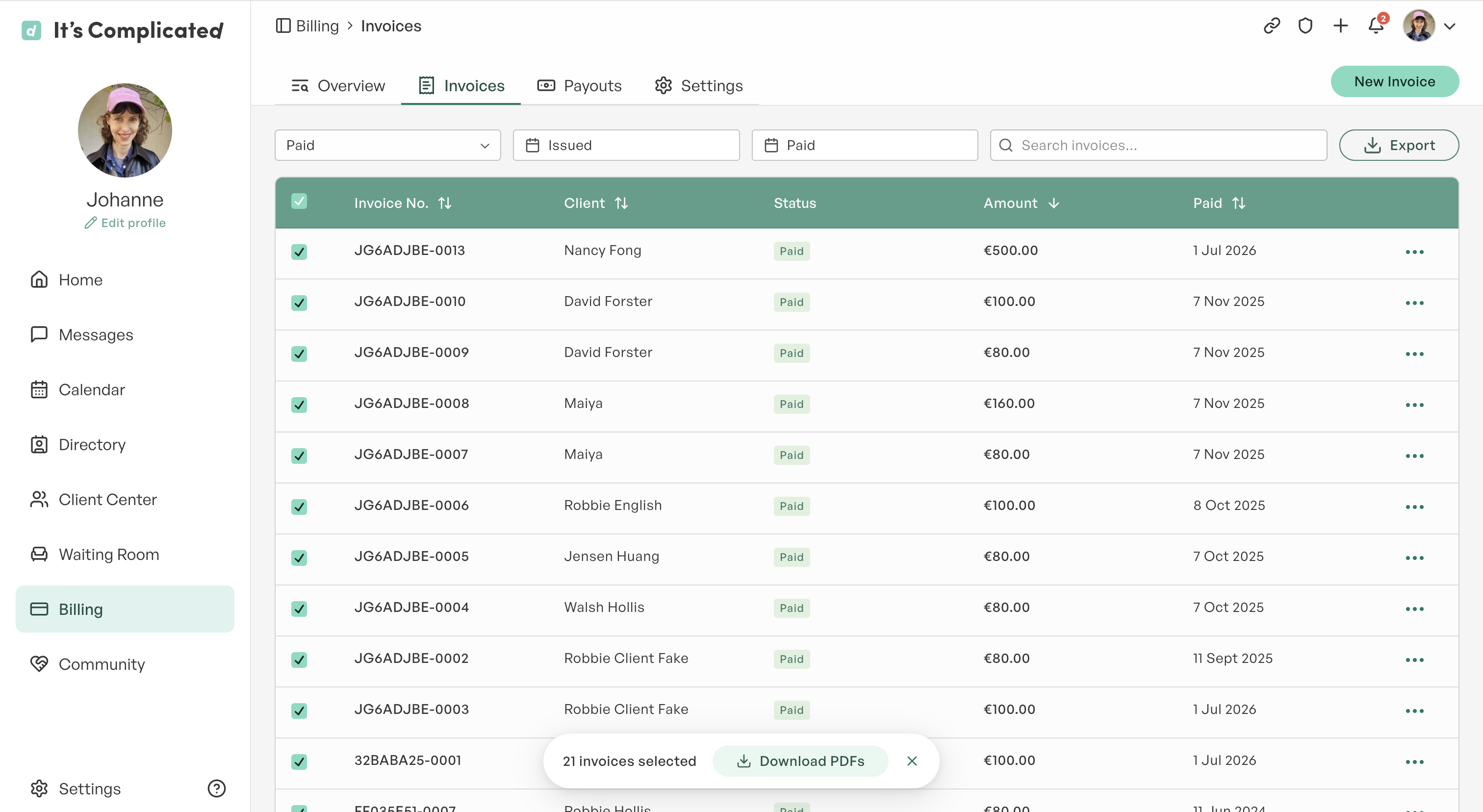Open the Overview tab
1483x812 pixels.
click(337, 86)
